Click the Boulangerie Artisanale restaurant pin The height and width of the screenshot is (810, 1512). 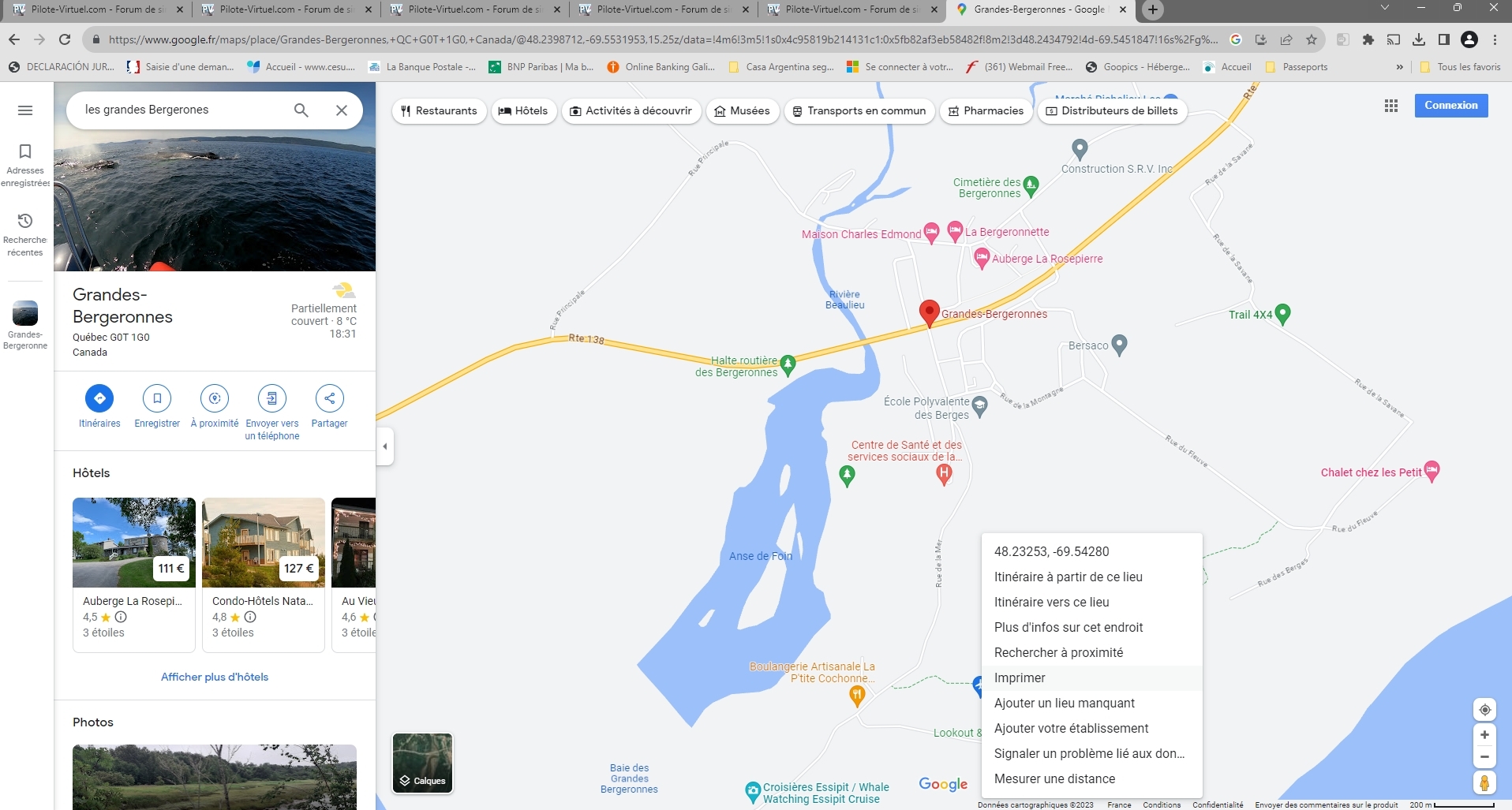[857, 695]
